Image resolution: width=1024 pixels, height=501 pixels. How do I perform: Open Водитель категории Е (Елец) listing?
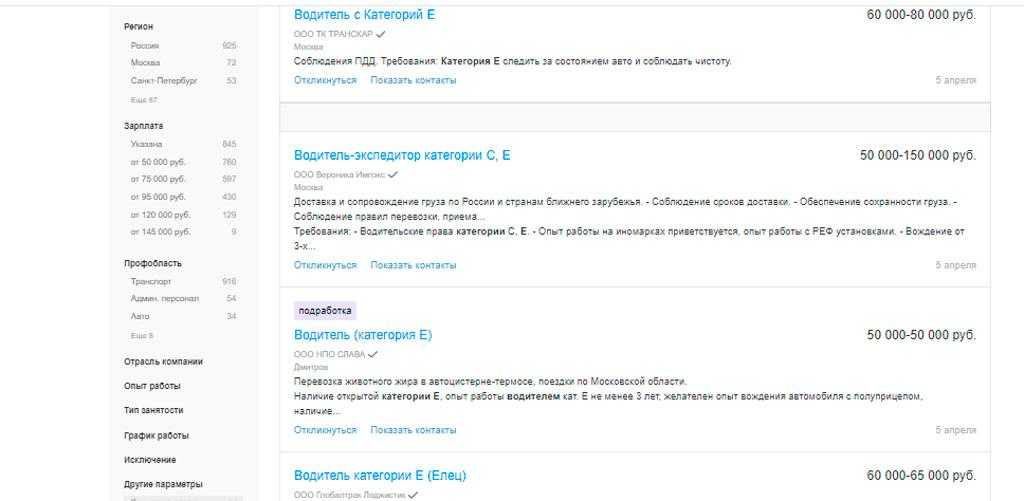pyautogui.click(x=380, y=475)
